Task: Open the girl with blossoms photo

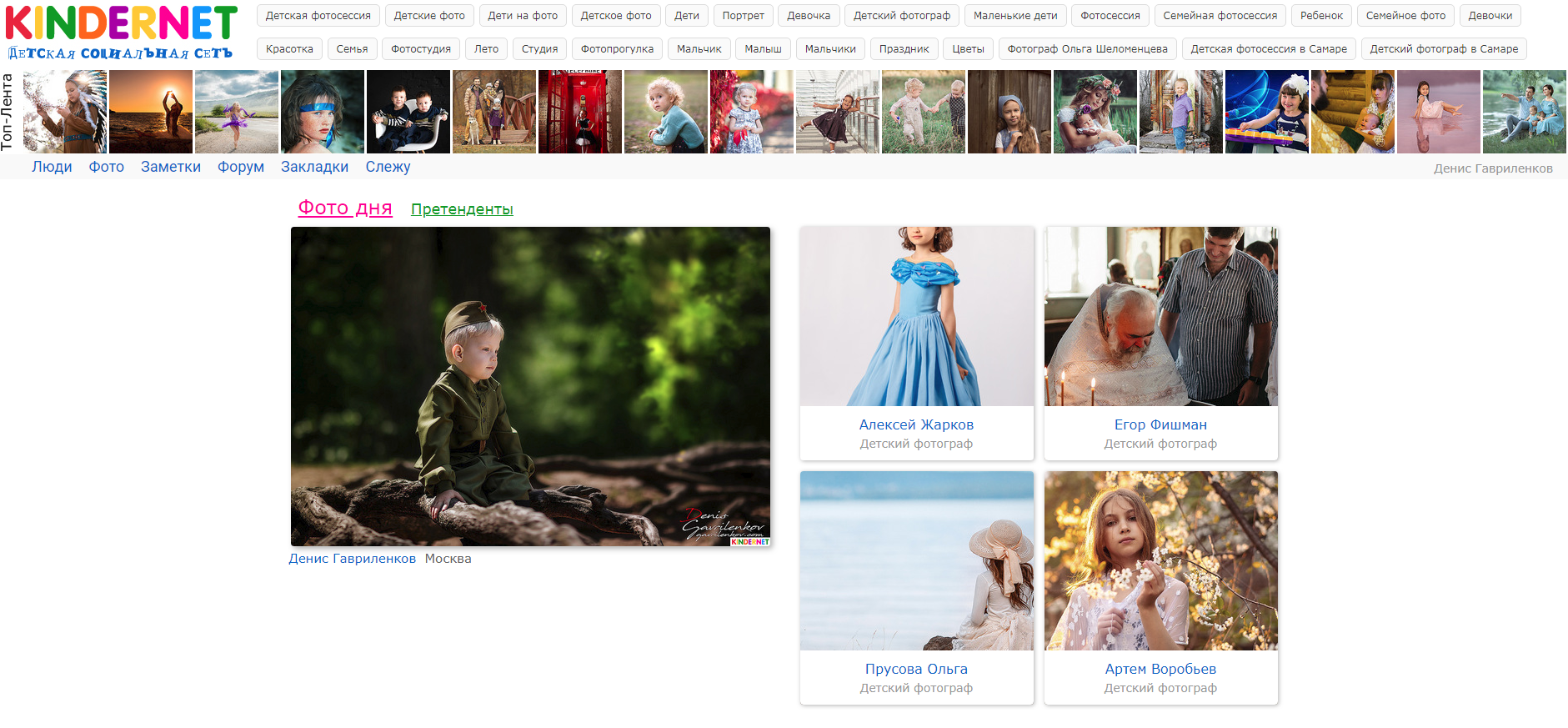Action: [1160, 560]
